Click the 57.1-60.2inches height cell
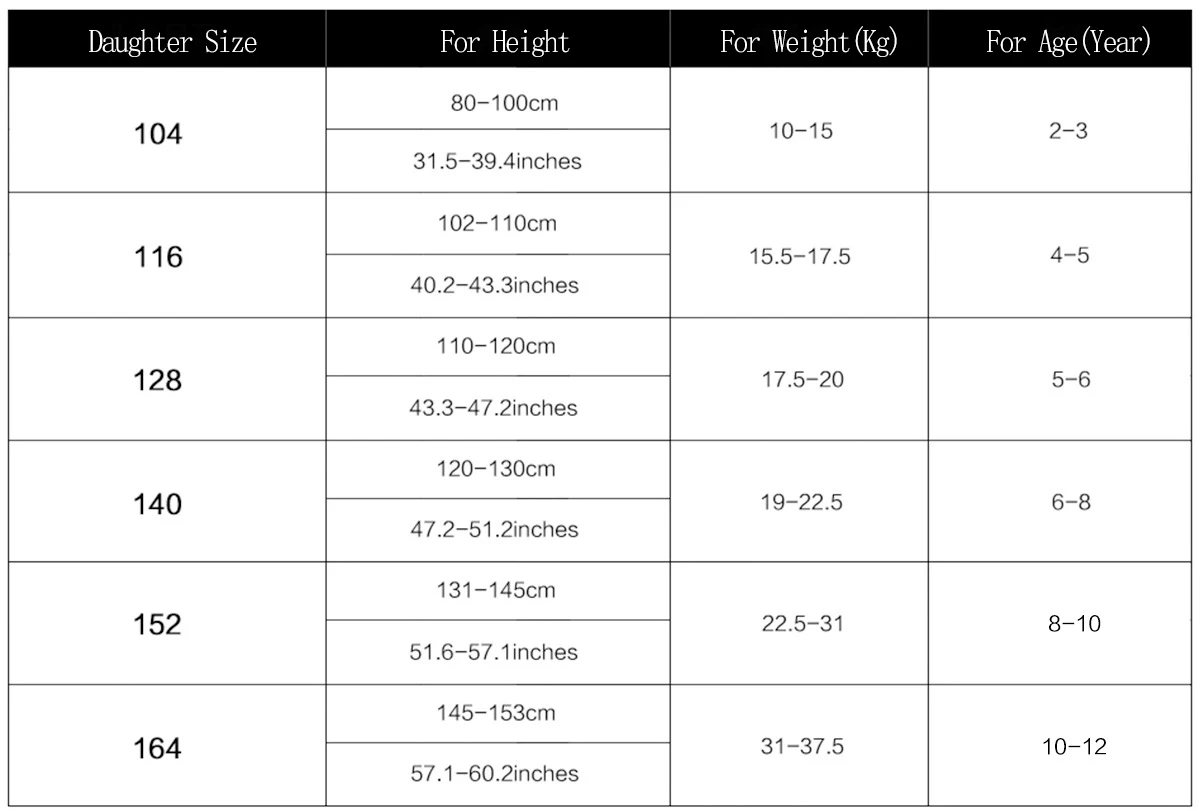The height and width of the screenshot is (811, 1200). tap(496, 773)
